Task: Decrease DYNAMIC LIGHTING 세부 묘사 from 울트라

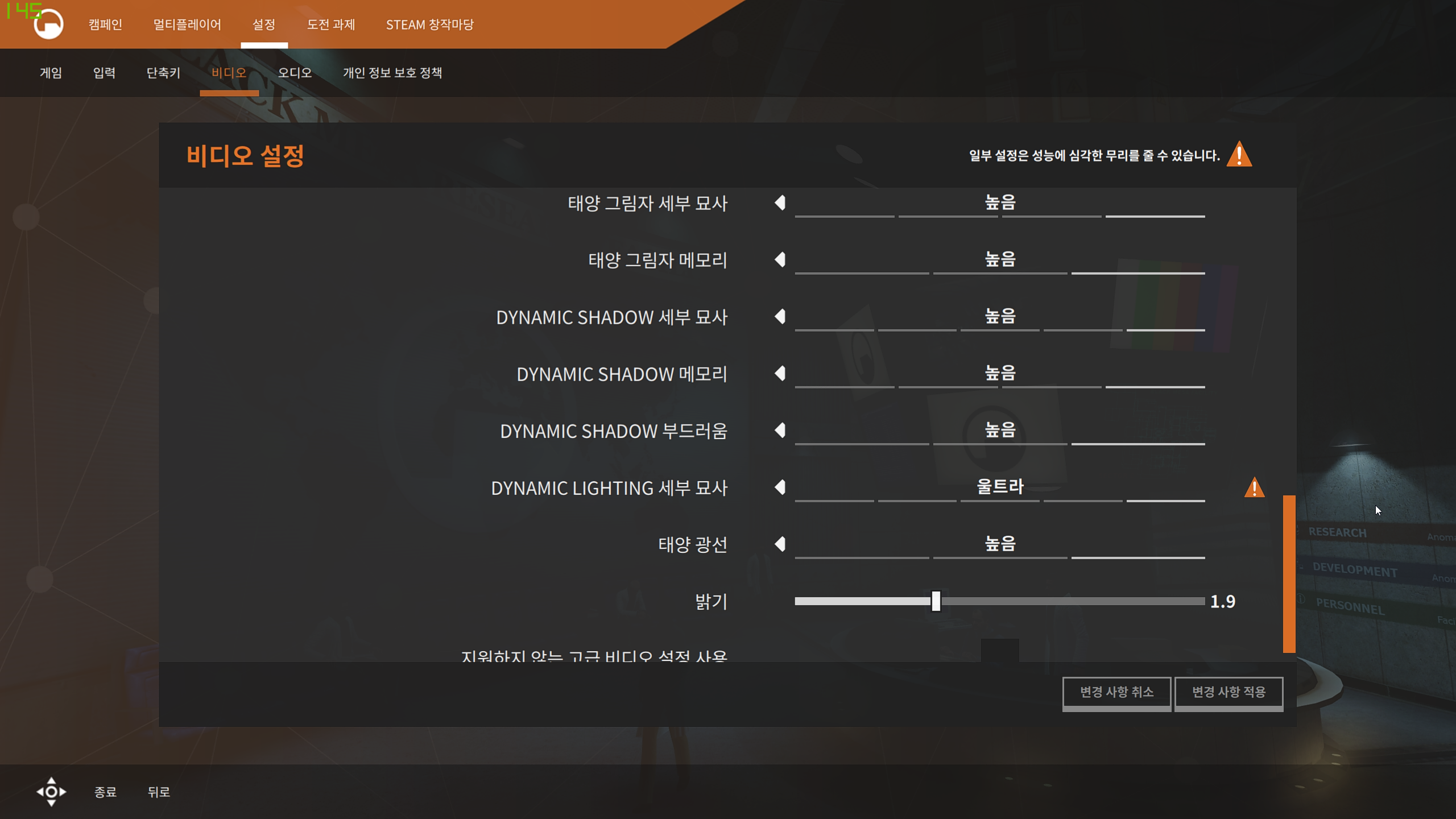Action: (x=780, y=487)
